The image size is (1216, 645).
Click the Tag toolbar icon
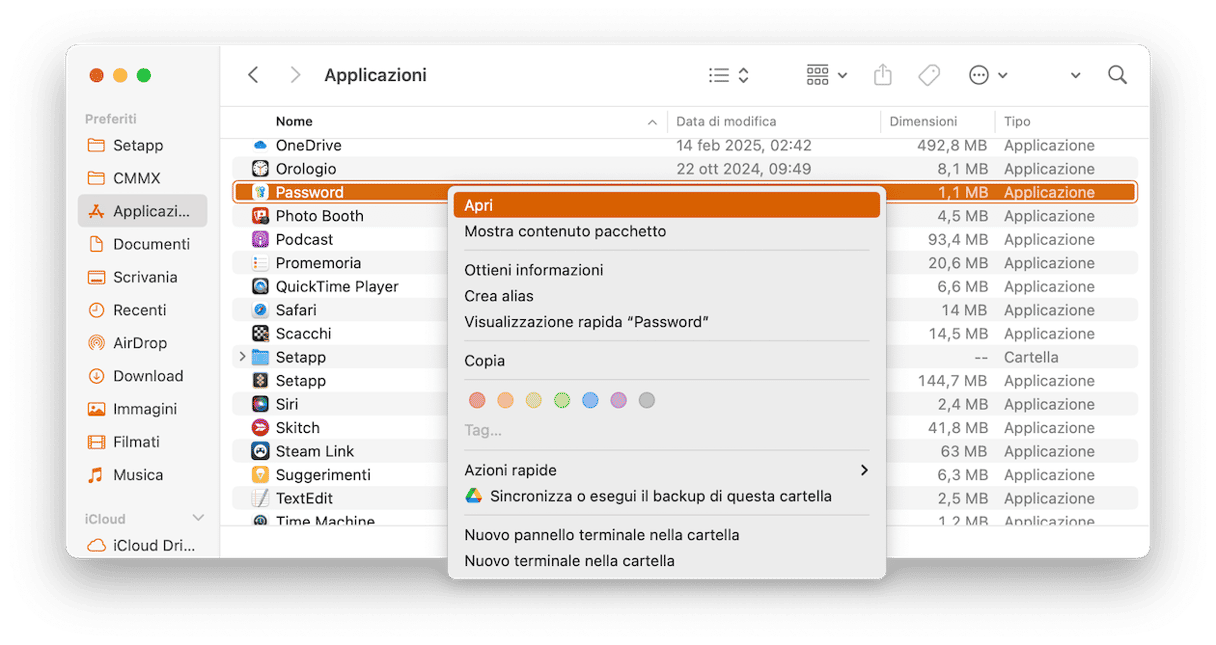pyautogui.click(x=929, y=75)
